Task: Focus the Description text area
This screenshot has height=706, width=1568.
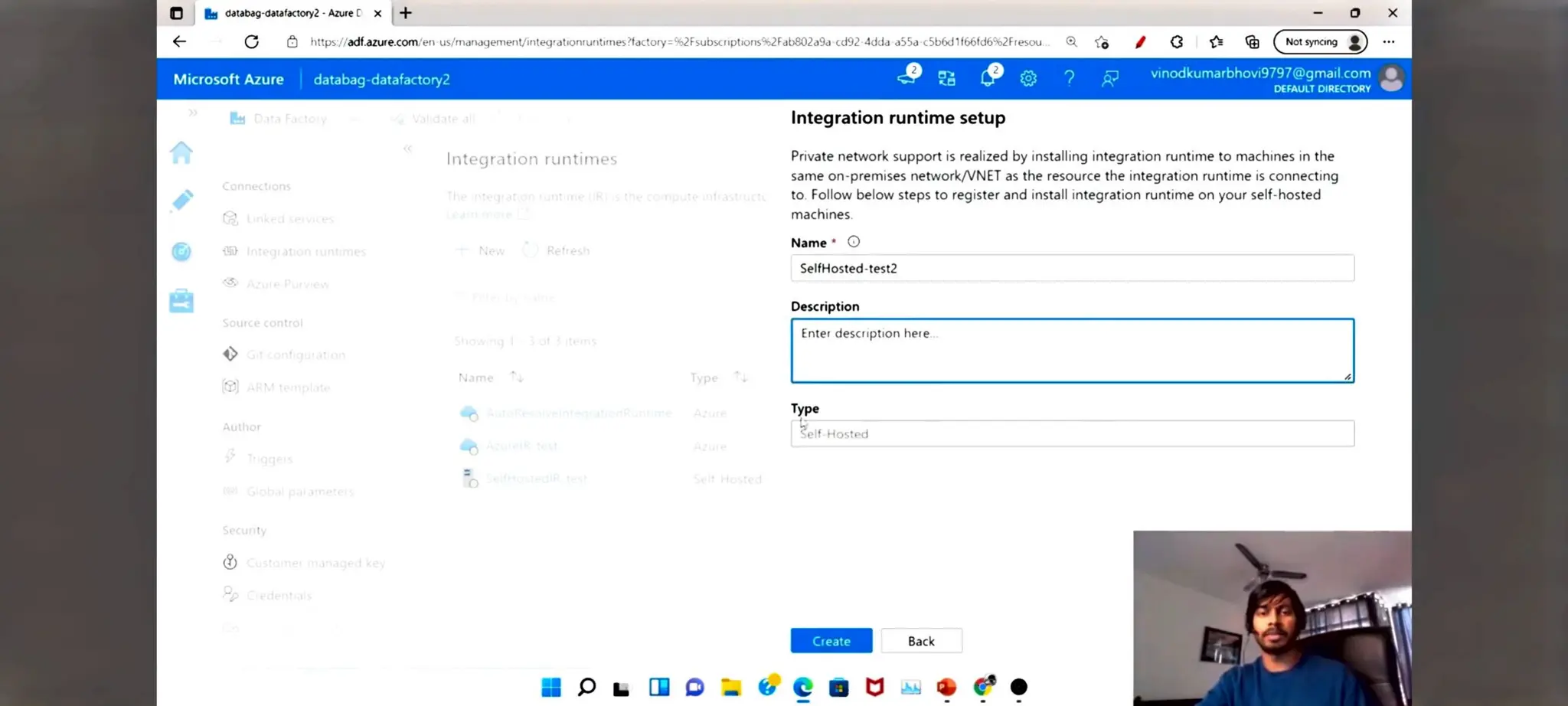Action: (1072, 351)
